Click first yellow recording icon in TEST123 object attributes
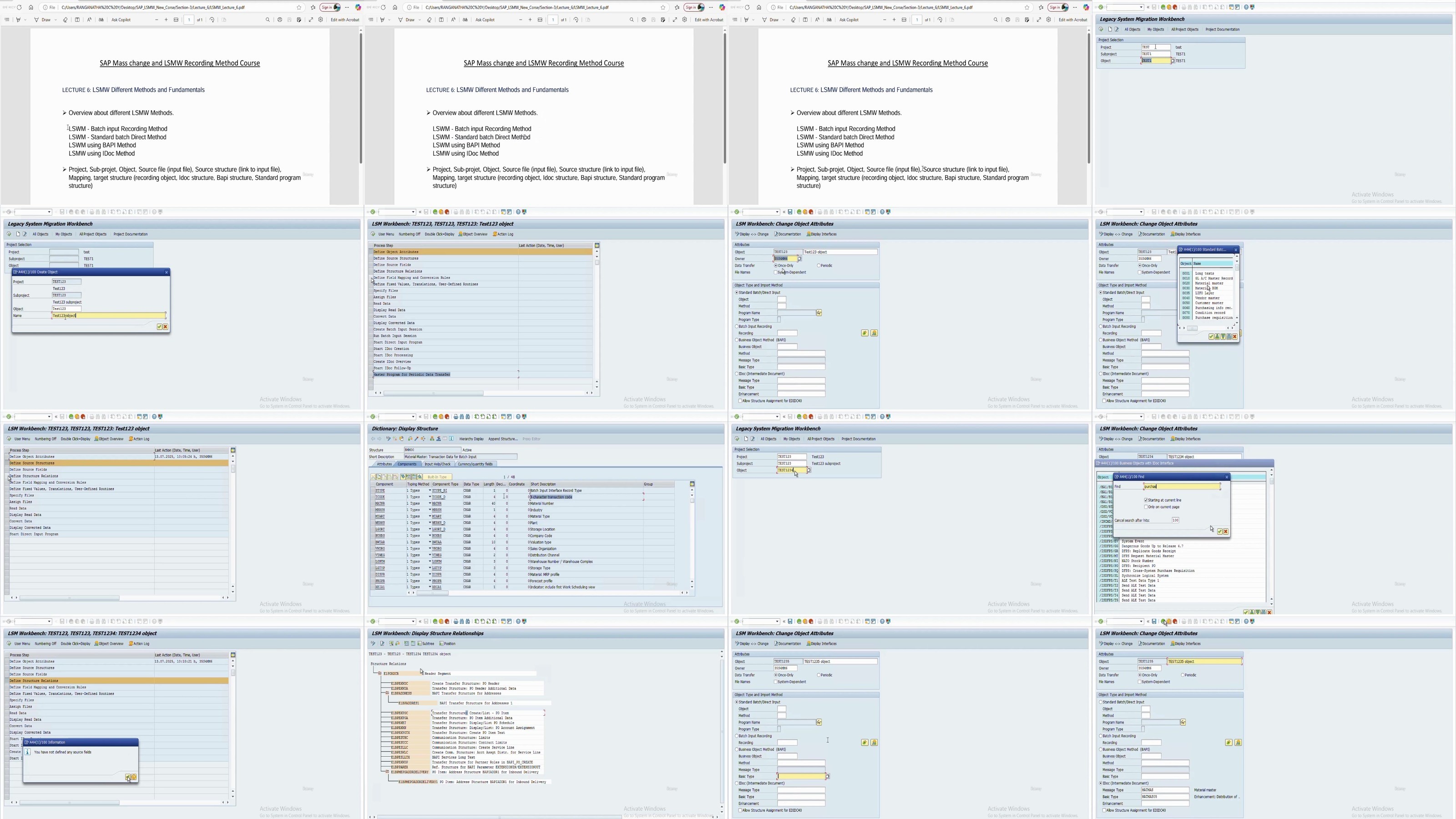 tap(865, 333)
